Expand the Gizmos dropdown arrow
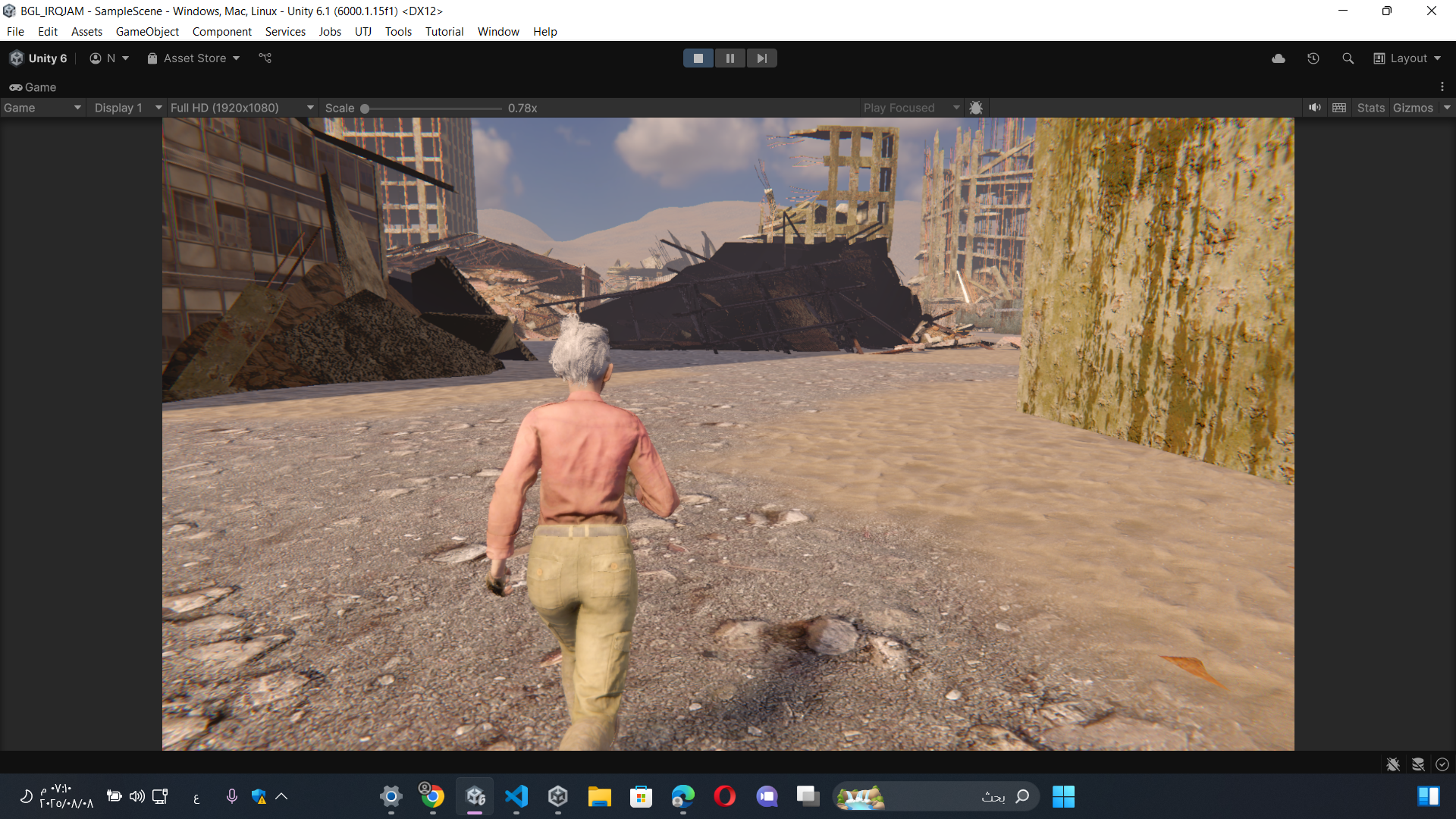Screen dimensions: 1456x819 pyautogui.click(x=1447, y=108)
